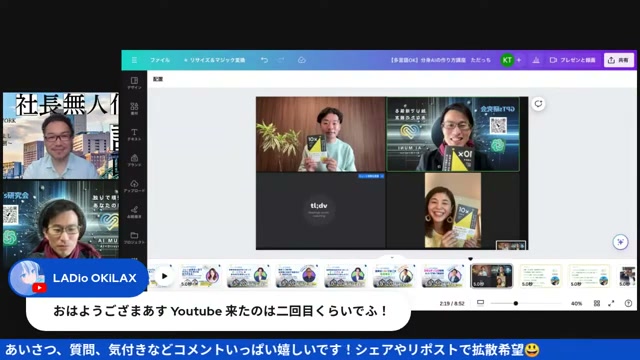Select the white text page after highlighted thumbnail
Image resolution: width=640 pixels, height=360 pixels.
click(540, 276)
